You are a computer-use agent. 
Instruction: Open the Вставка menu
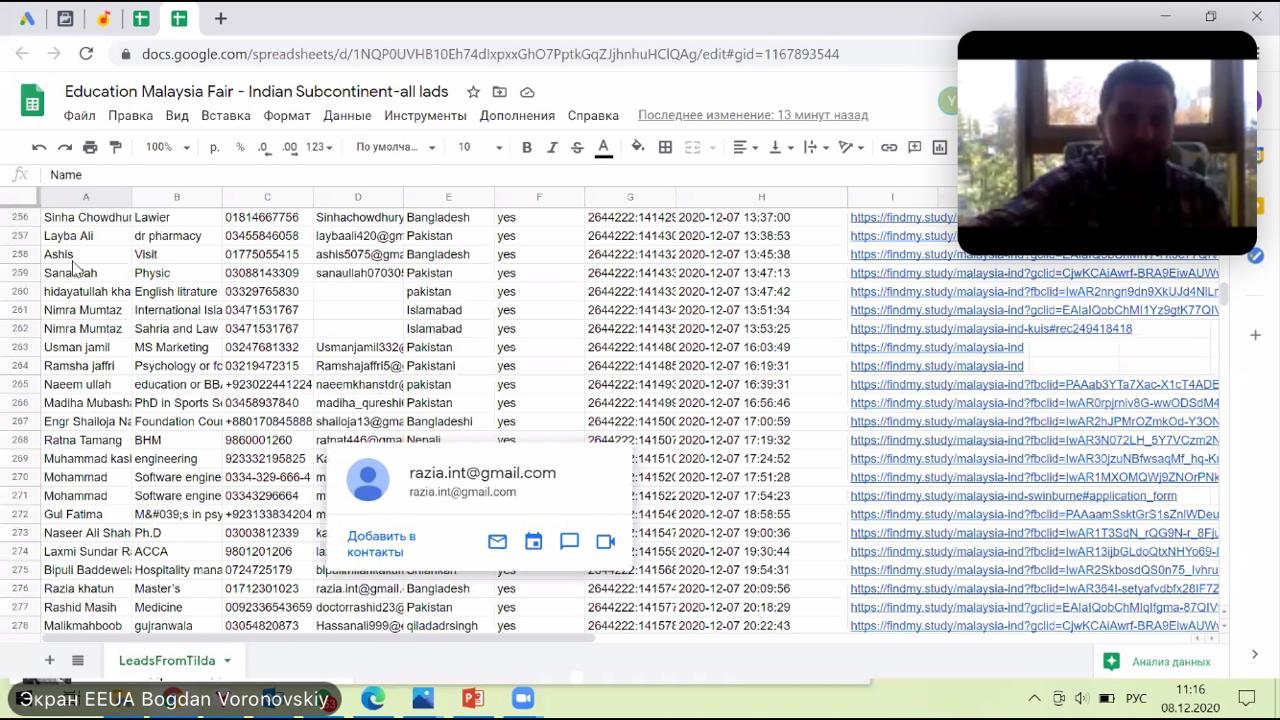pos(225,115)
